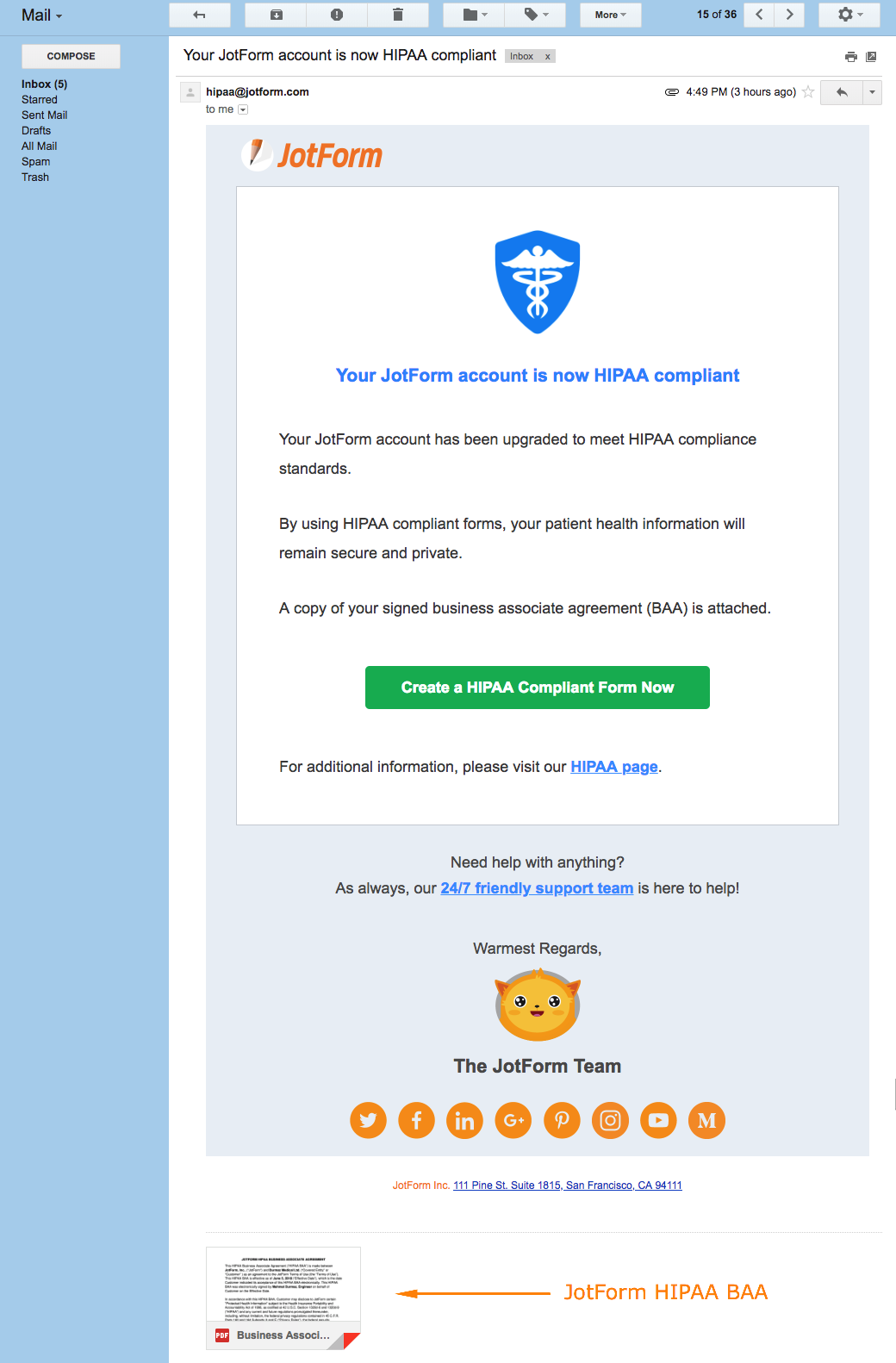The width and height of the screenshot is (896, 1363).
Task: Expand the Move to folder dropdown
Action: tap(474, 15)
